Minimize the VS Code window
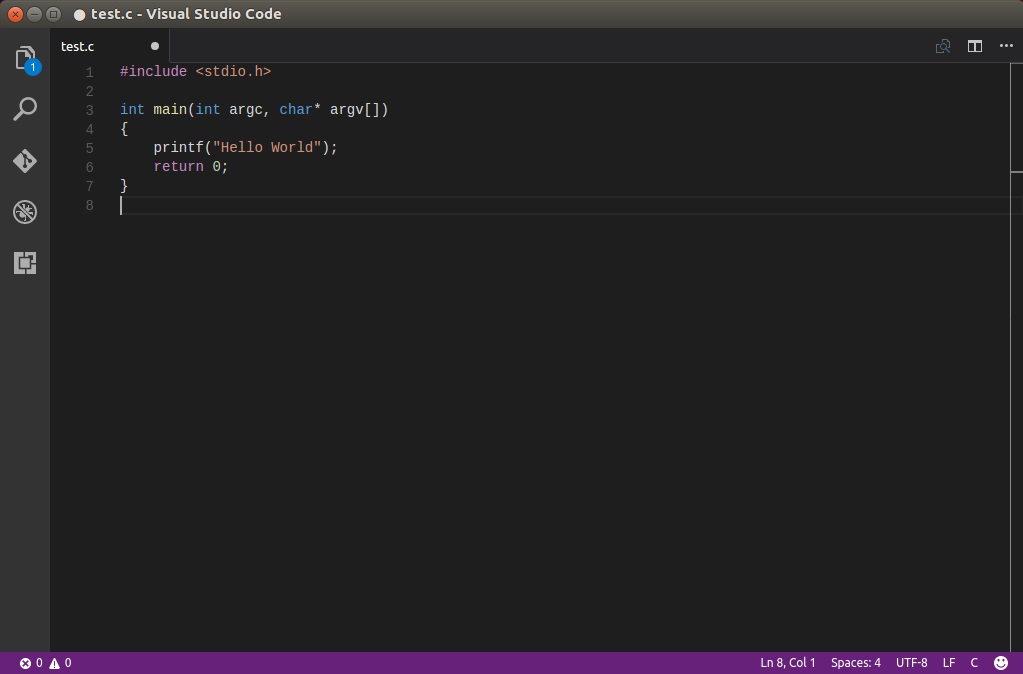The width and height of the screenshot is (1023, 674). tap(35, 14)
